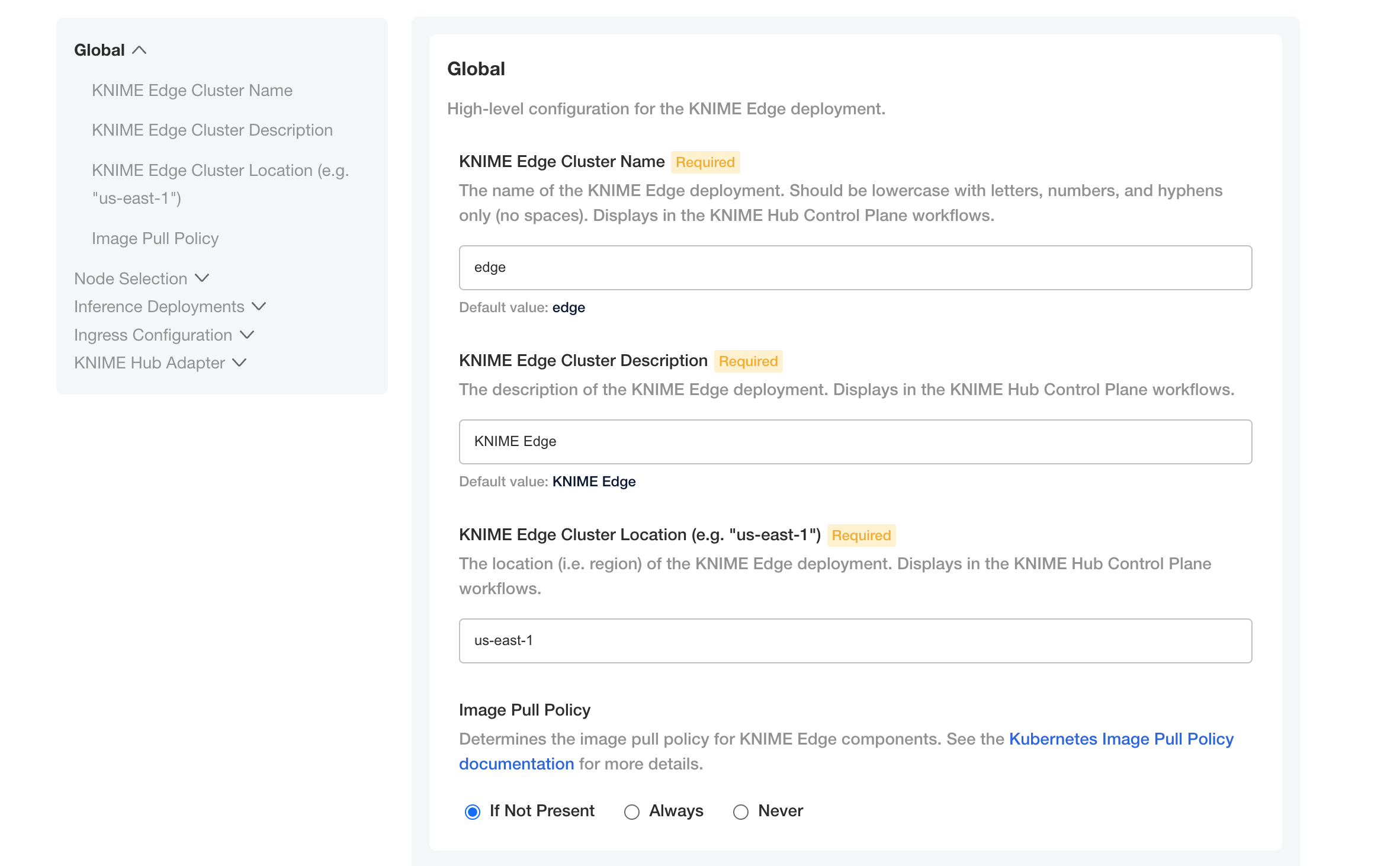This screenshot has height=866, width=1400.
Task: Collapse the Global section chevron
Action: 139,50
